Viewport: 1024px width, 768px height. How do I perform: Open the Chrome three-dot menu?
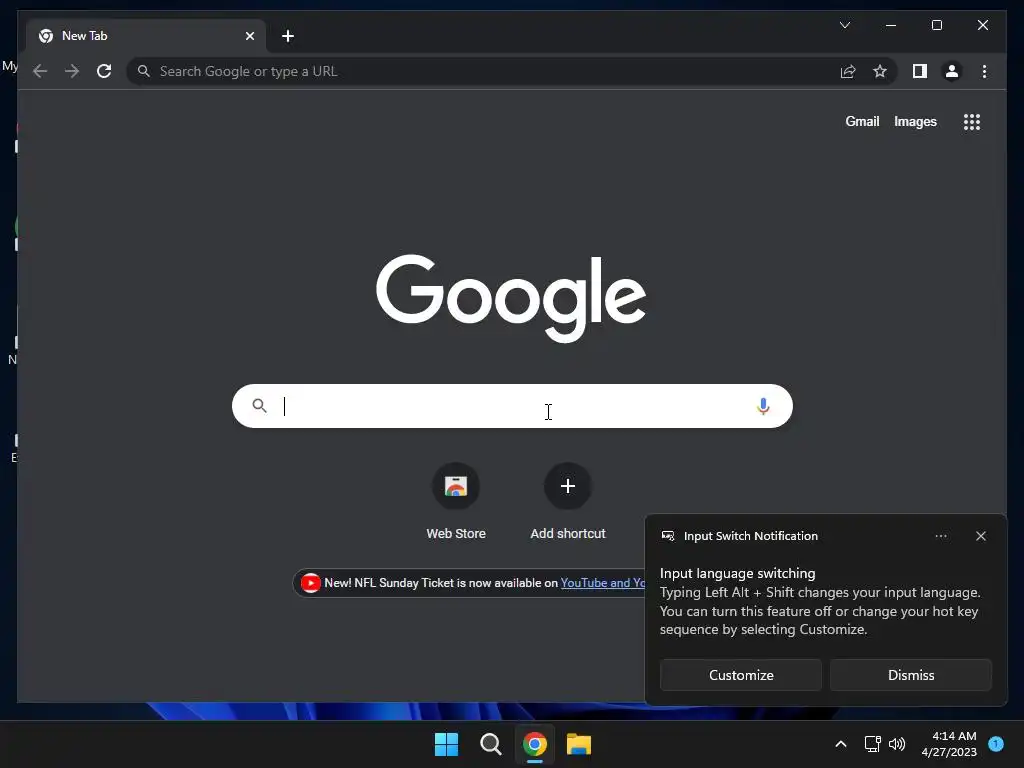984,71
